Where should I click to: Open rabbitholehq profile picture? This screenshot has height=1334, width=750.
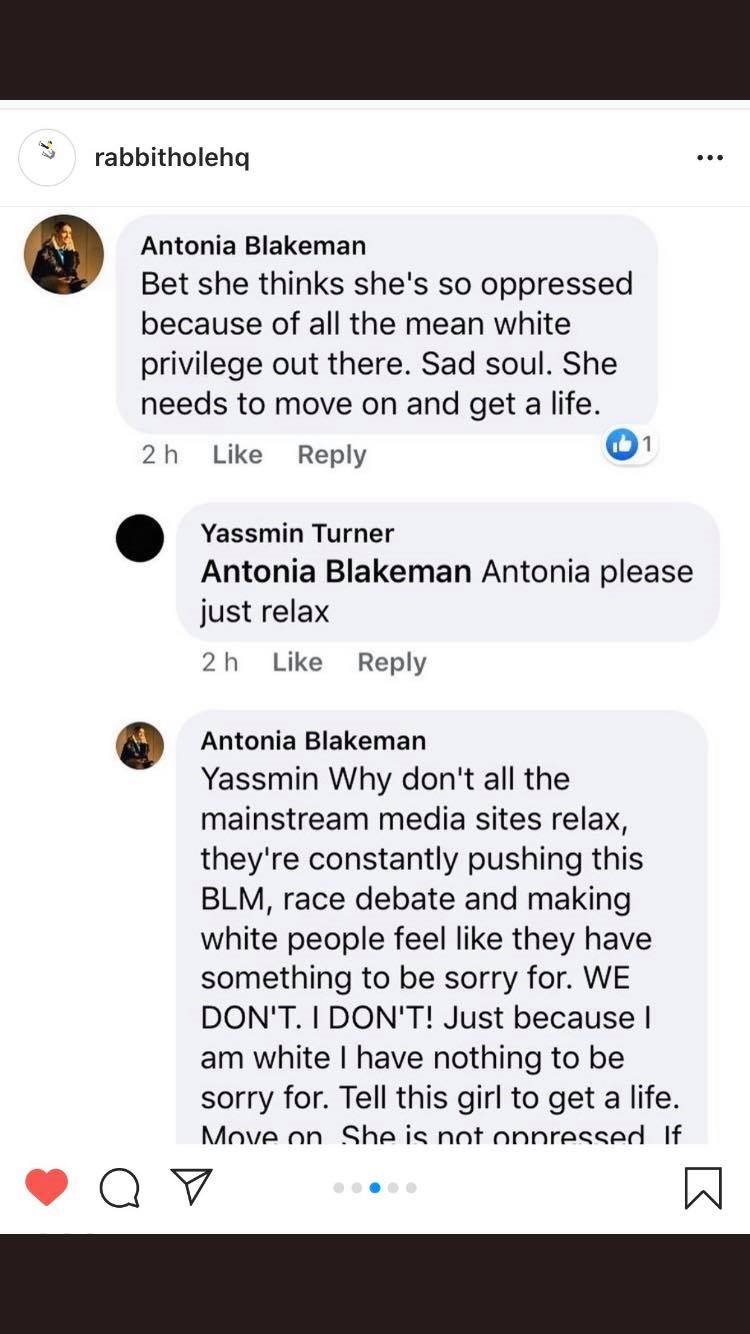47,157
